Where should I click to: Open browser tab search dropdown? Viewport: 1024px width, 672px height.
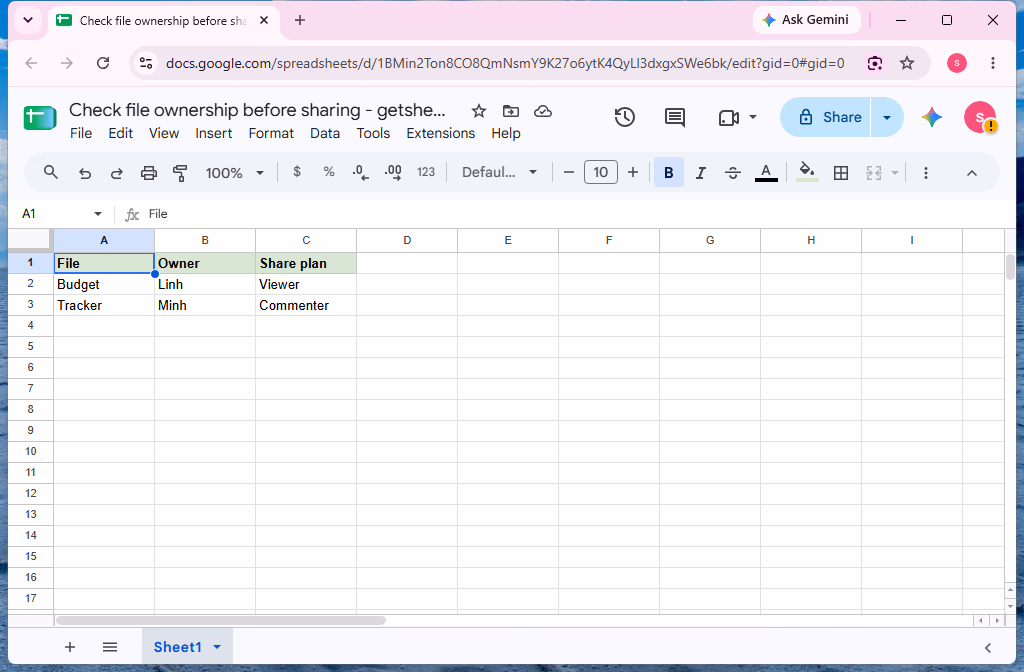click(28, 20)
